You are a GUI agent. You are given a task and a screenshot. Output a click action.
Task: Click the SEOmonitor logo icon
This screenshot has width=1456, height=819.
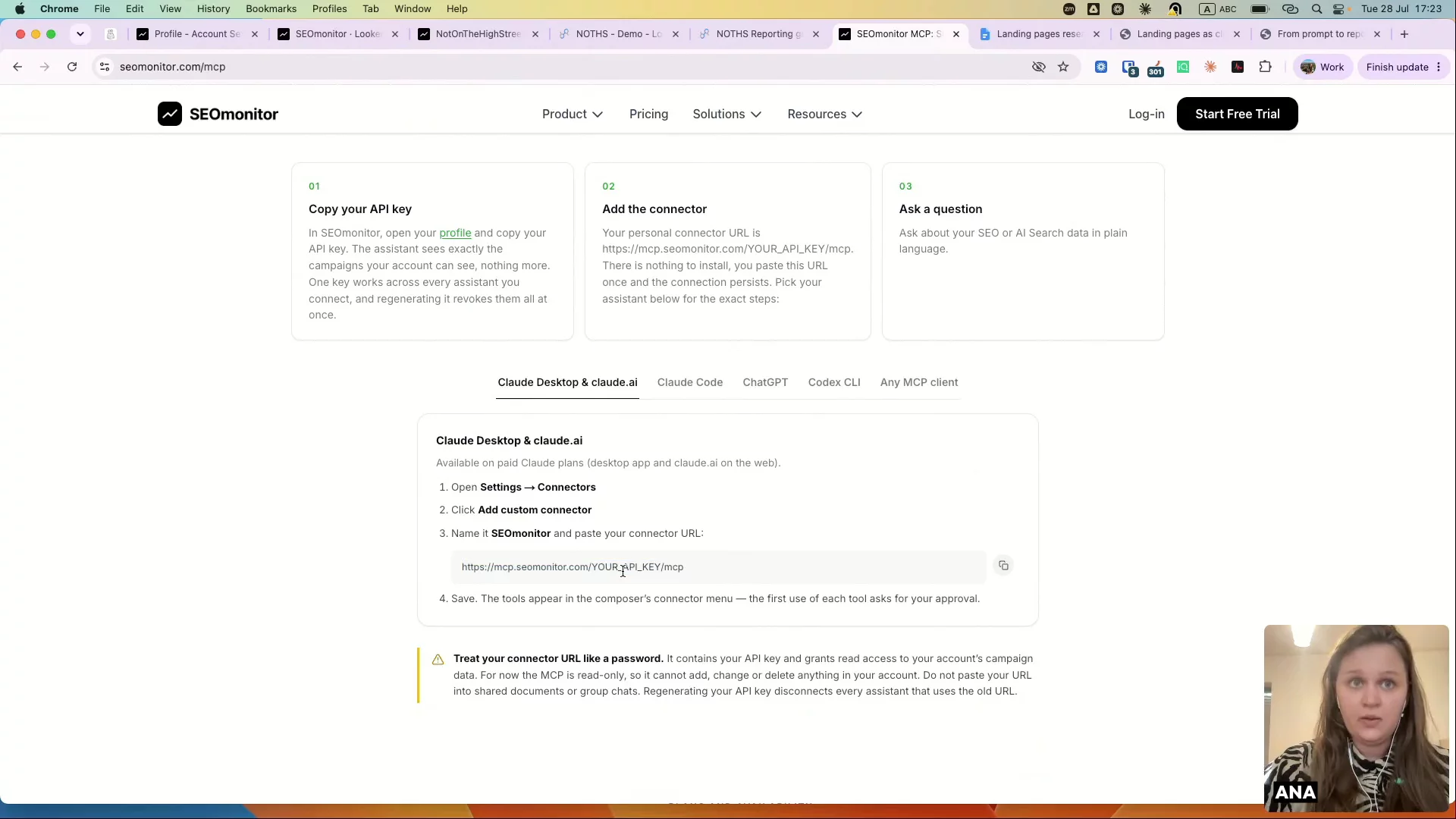[x=170, y=114]
